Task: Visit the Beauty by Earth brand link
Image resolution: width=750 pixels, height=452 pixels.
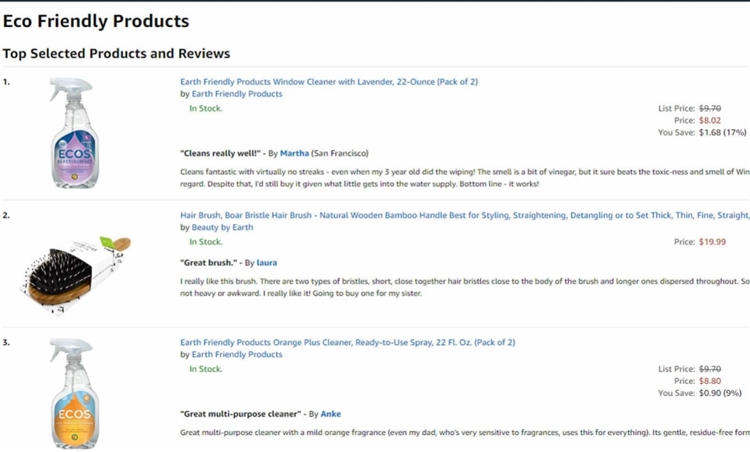Action: [222, 227]
